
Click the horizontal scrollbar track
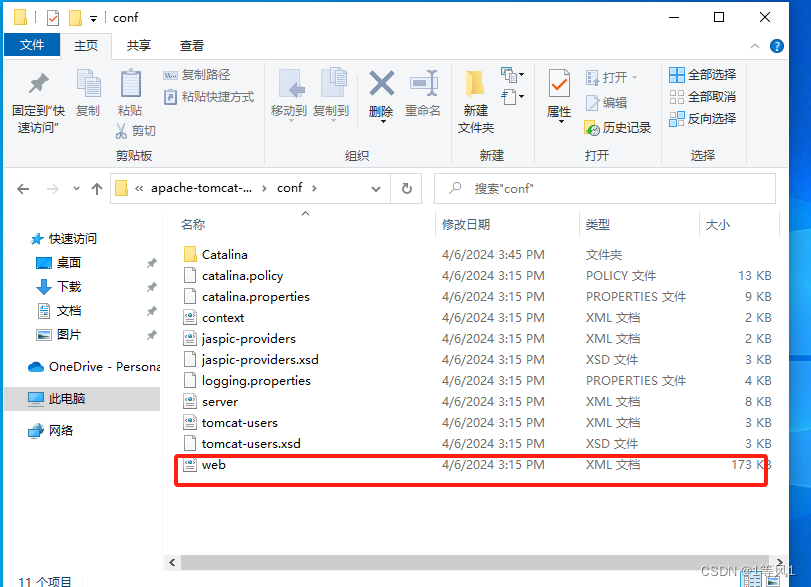[x=473, y=563]
